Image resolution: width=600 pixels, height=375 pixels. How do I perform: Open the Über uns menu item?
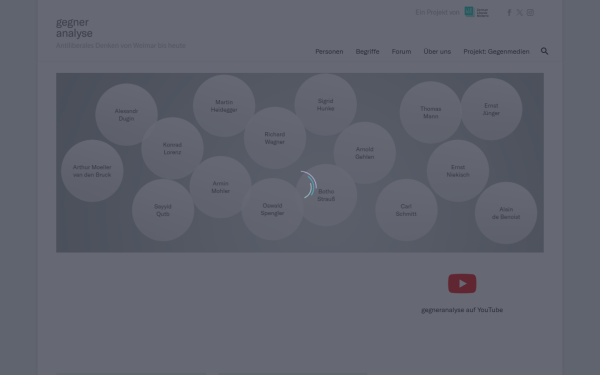point(437,51)
